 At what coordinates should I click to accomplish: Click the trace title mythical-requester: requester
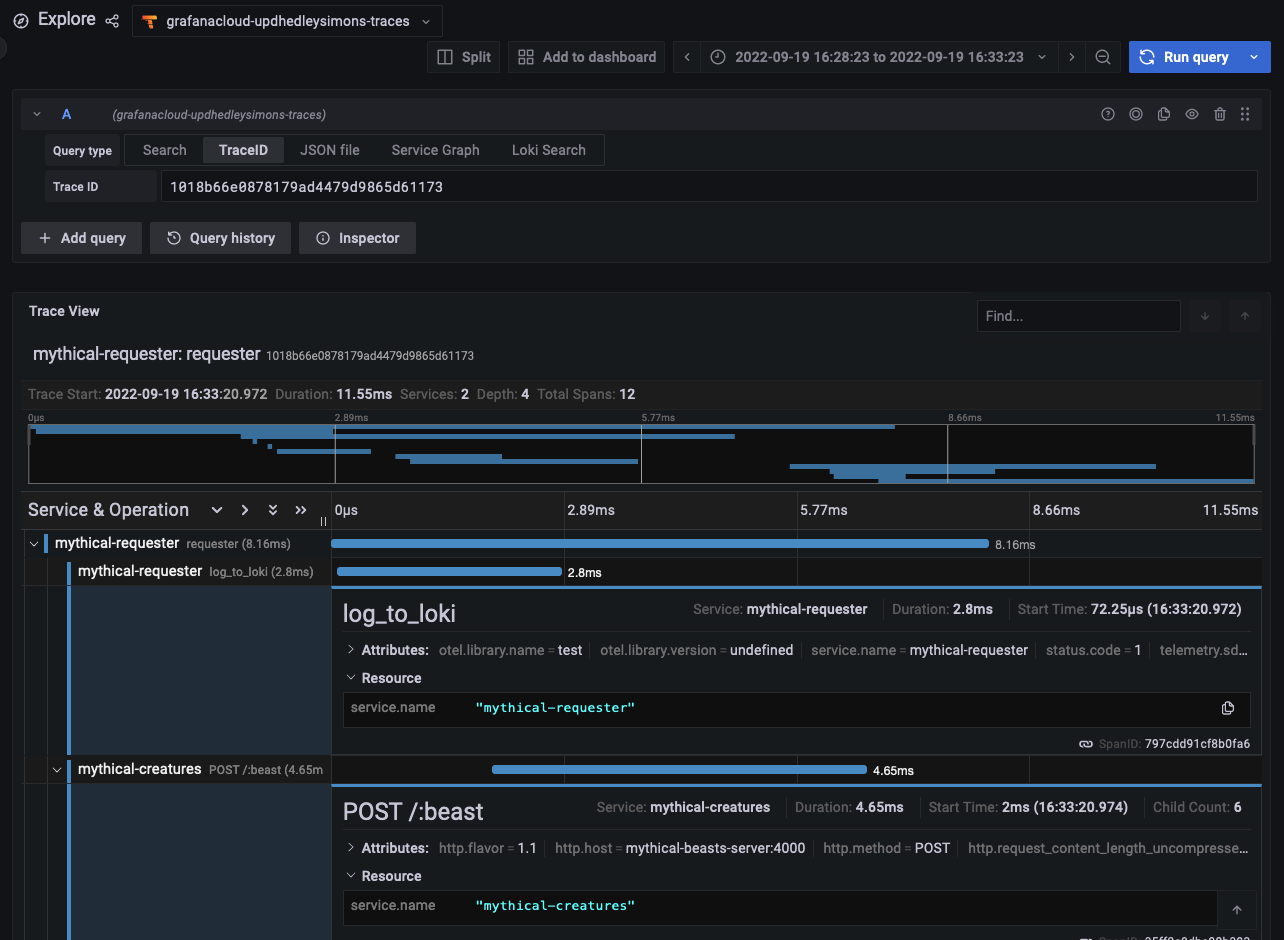[x=147, y=354]
